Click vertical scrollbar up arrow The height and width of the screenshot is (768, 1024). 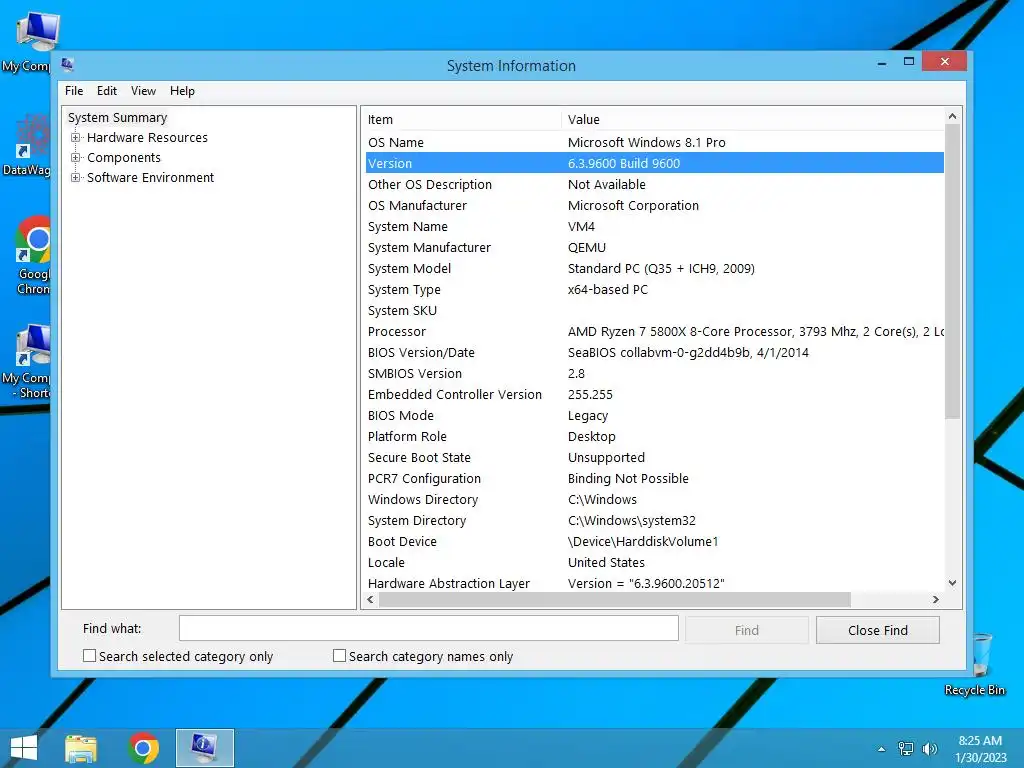point(952,116)
